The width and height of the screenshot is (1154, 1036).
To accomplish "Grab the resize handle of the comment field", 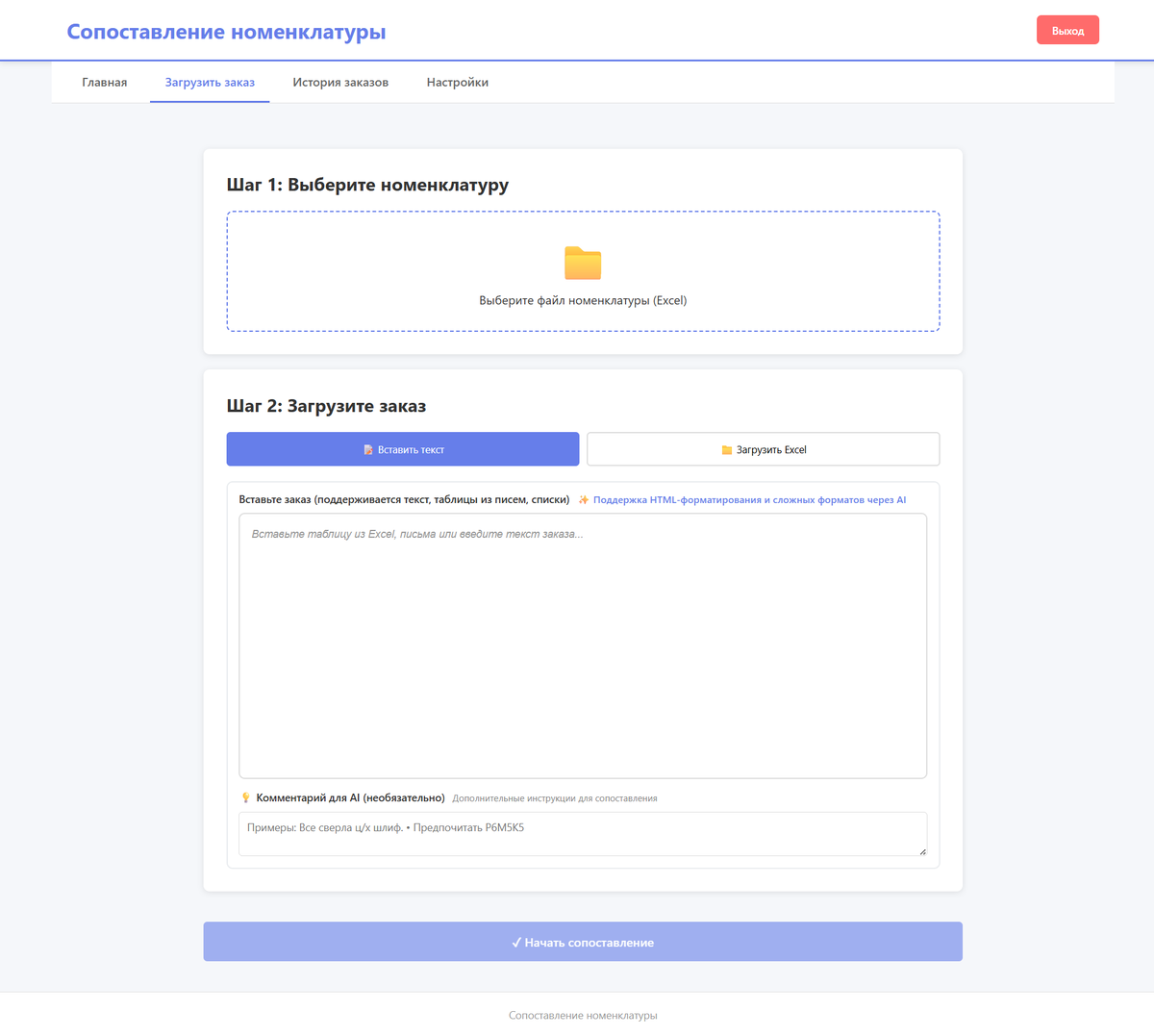I will (x=922, y=850).
